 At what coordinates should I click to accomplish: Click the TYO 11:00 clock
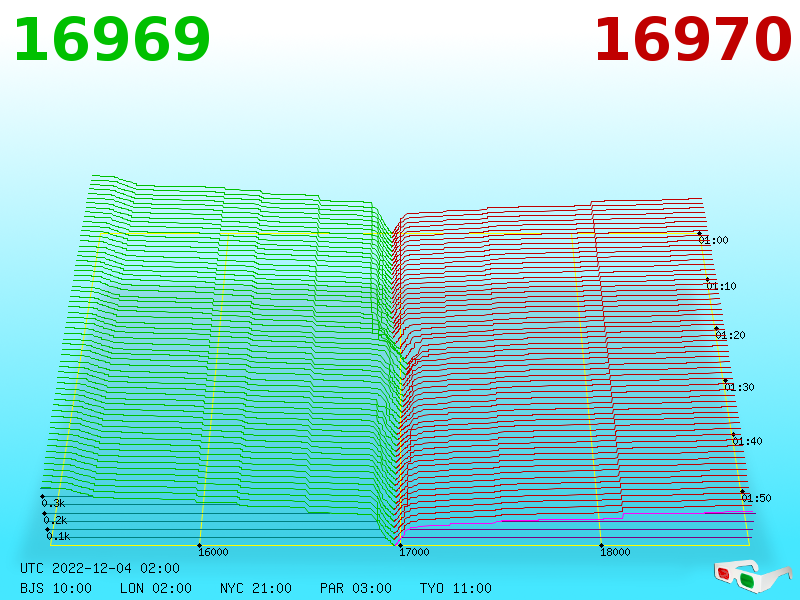(456, 588)
